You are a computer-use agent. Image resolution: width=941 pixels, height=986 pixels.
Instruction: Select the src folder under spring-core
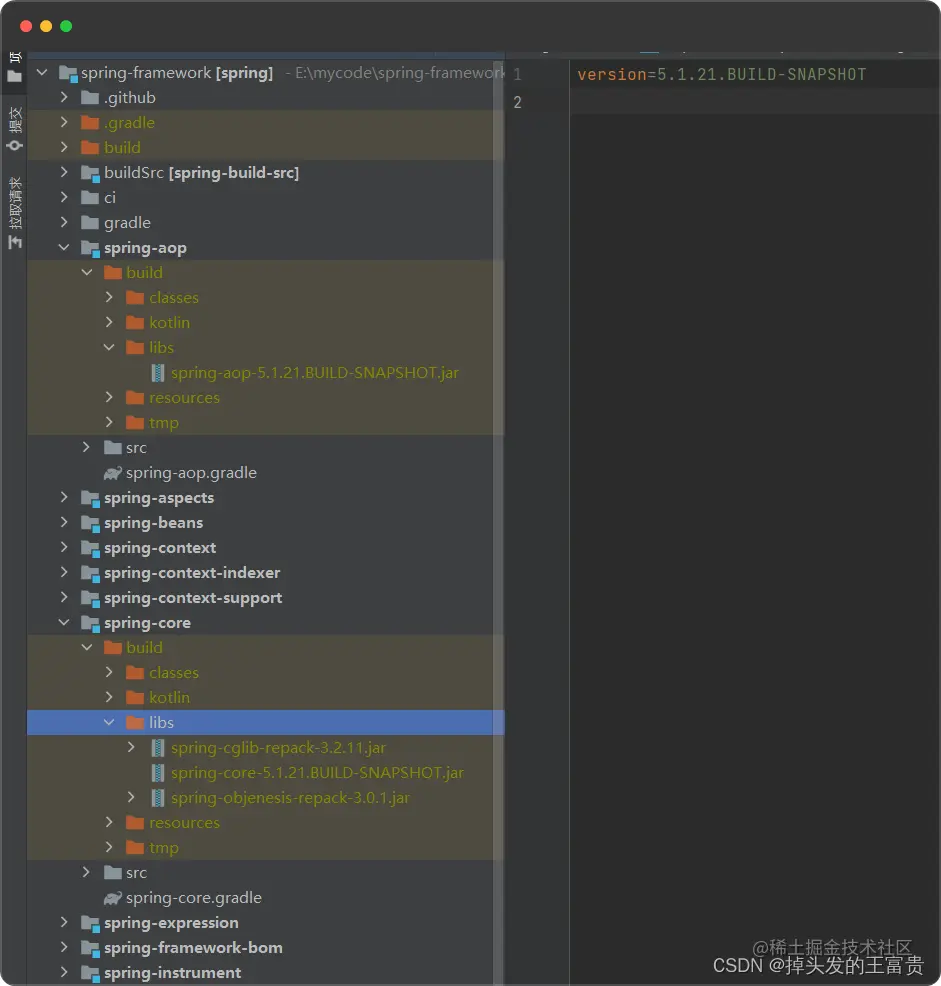[x=136, y=873]
